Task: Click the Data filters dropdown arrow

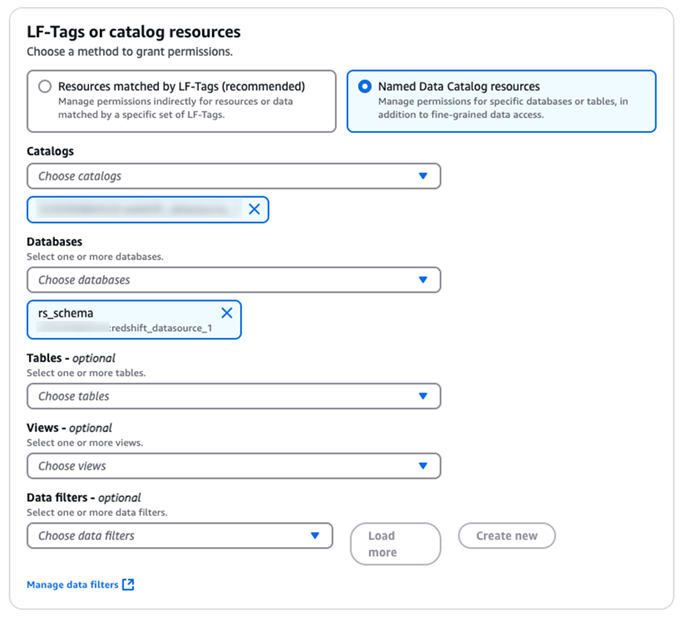Action: coord(315,536)
